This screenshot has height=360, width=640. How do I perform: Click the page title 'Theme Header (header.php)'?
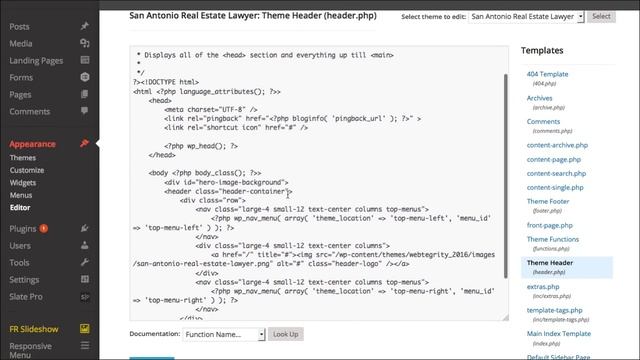click(x=319, y=16)
